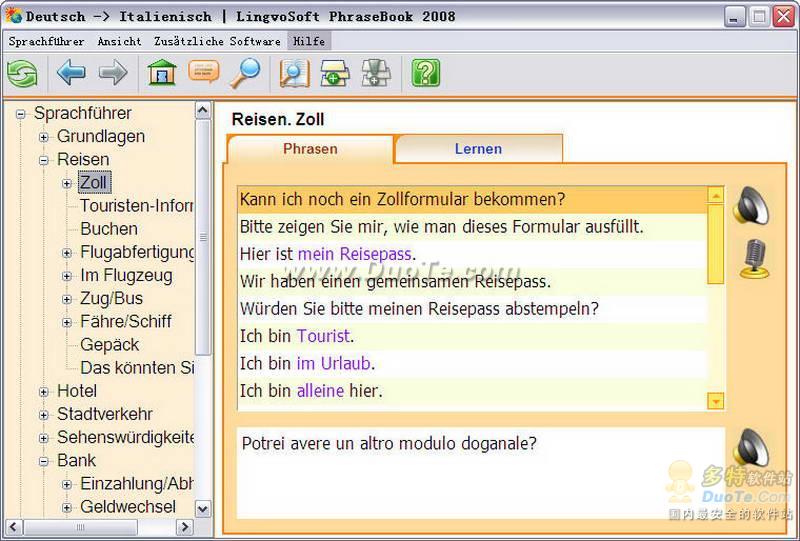This screenshot has height=541, width=800.
Task: Click the 'im Urlaub' purple link
Action: tap(334, 363)
